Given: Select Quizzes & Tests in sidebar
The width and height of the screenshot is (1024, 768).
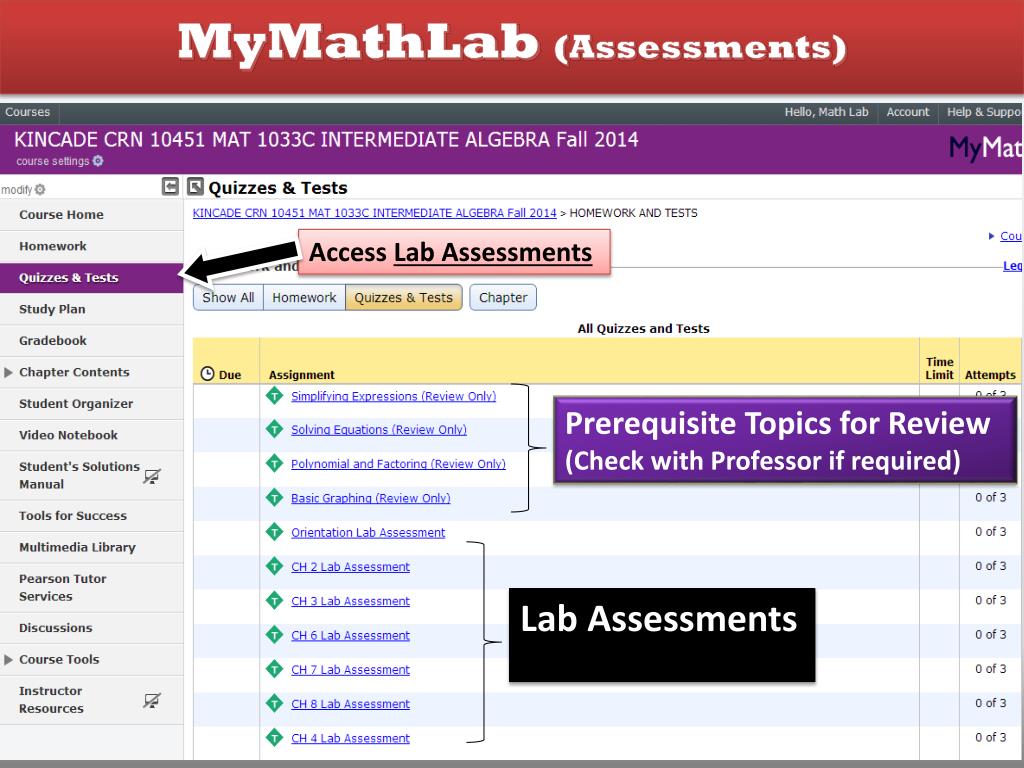Looking at the screenshot, I should pyautogui.click(x=91, y=278).
